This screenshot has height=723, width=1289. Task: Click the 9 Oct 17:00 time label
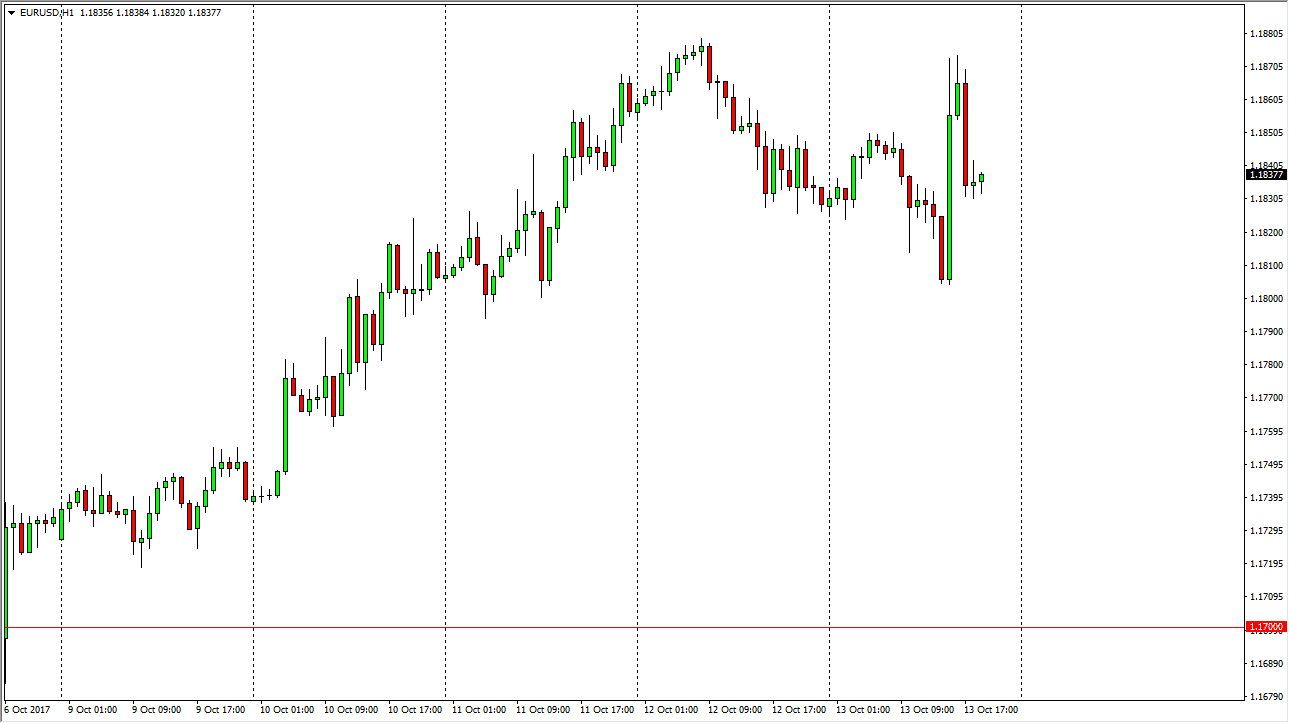[x=219, y=710]
